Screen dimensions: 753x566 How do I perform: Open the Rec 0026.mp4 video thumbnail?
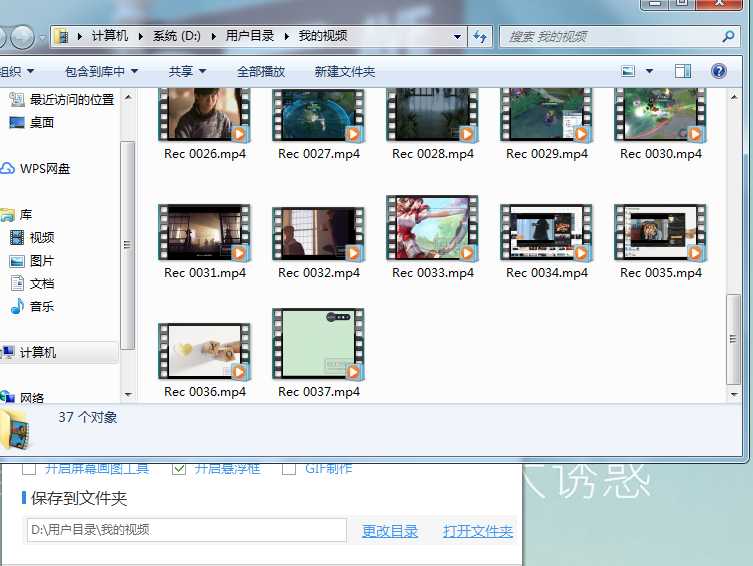(205, 115)
